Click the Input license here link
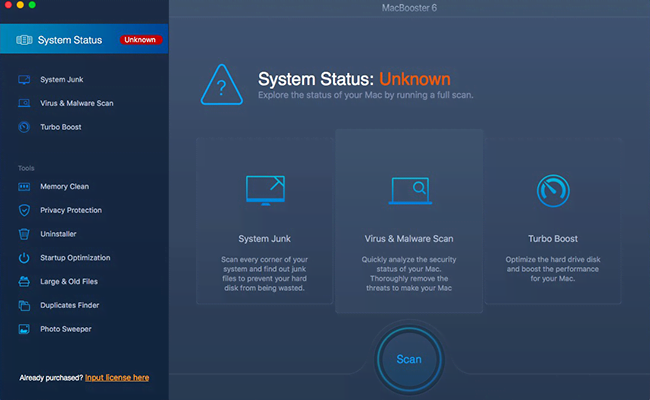The height and width of the screenshot is (400, 650). [117, 378]
